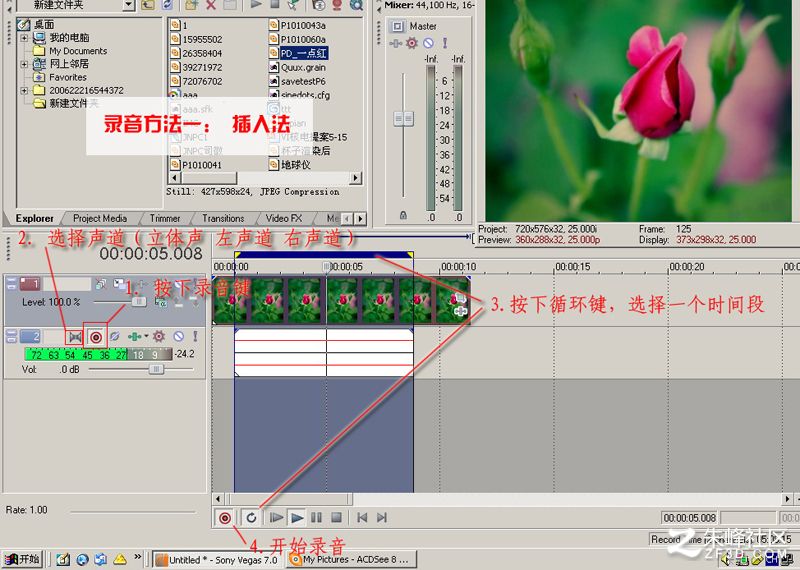Screen dimensions: 800x570
Task: Click the transport Record button
Action: [224, 518]
